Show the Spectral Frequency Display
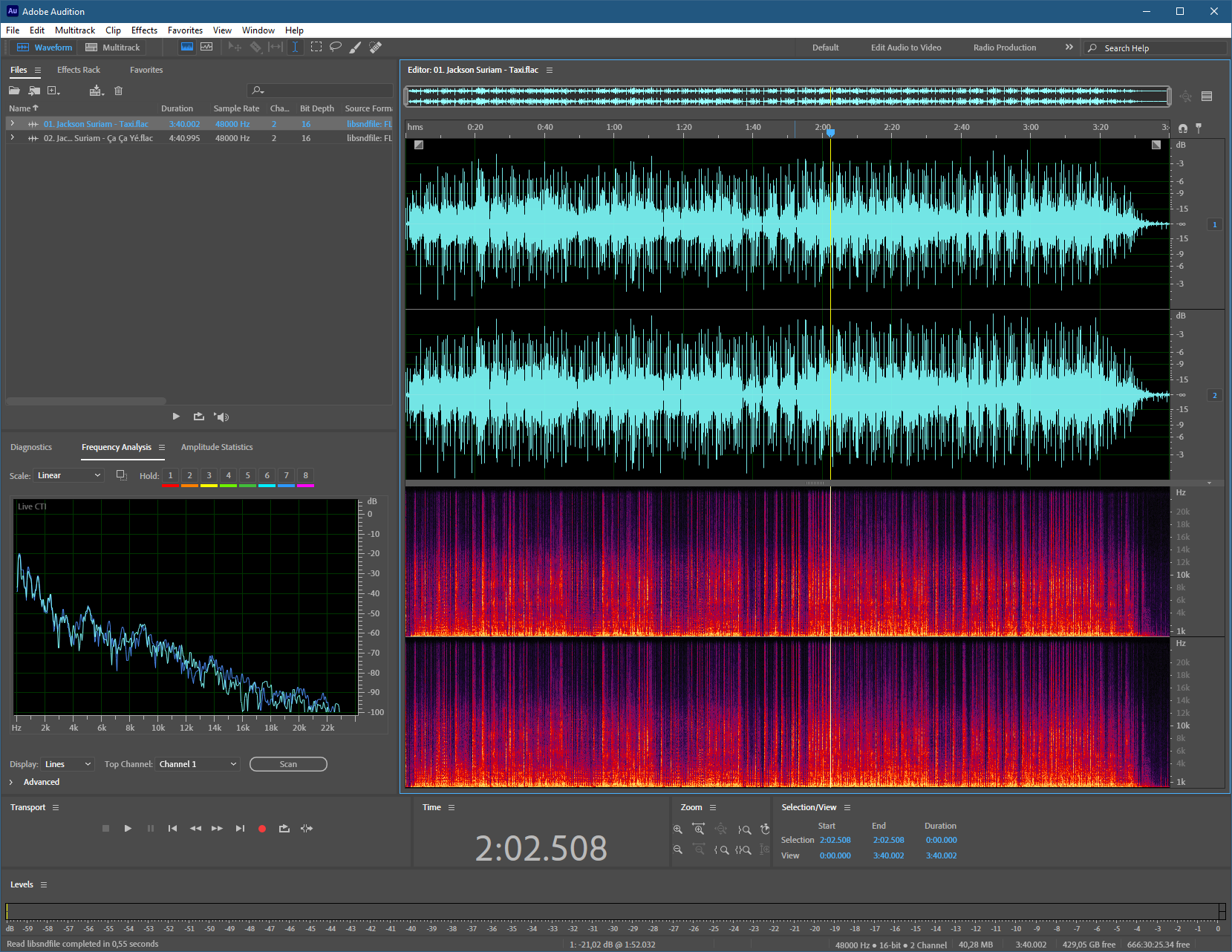Viewport: 1232px width, 952px height. (187, 47)
